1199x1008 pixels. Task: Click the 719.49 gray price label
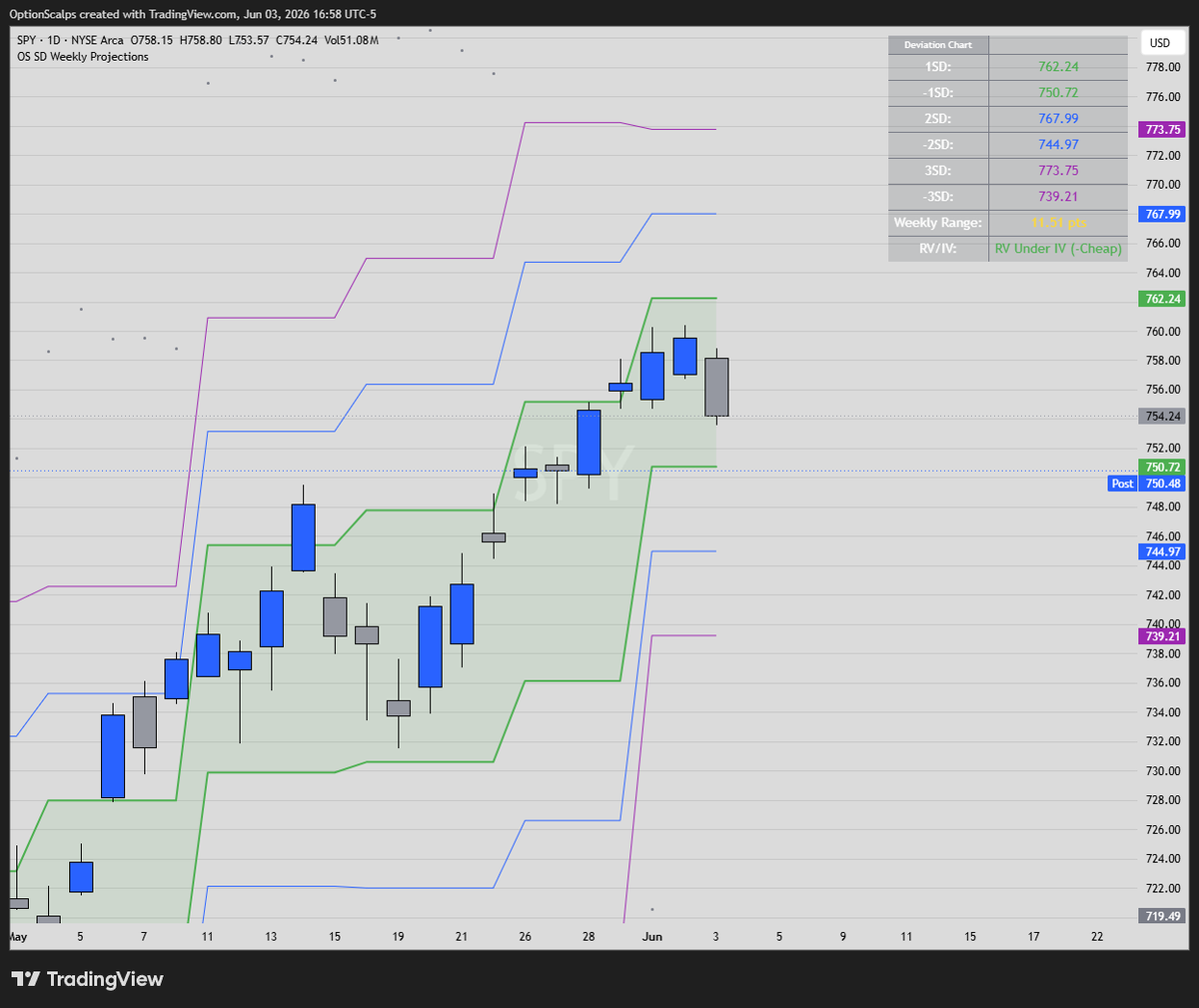pyautogui.click(x=1161, y=916)
